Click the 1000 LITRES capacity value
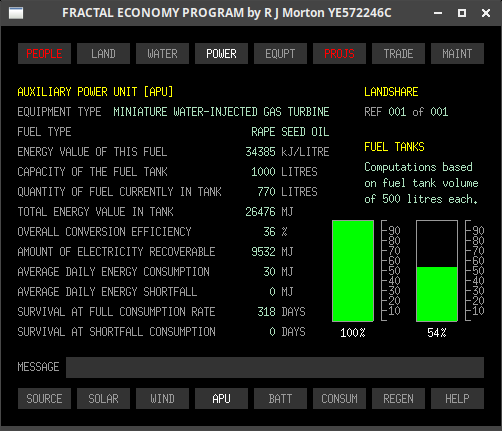This screenshot has height=431, width=502. pyautogui.click(x=284, y=172)
